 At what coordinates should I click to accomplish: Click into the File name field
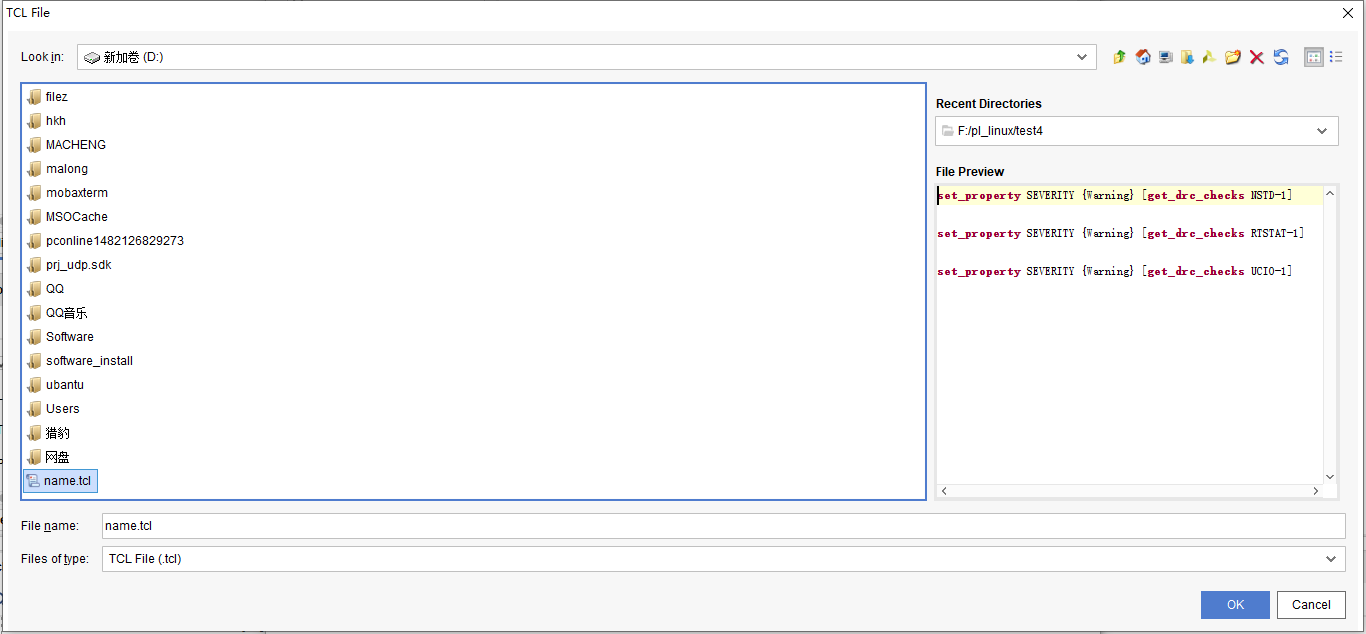(724, 526)
